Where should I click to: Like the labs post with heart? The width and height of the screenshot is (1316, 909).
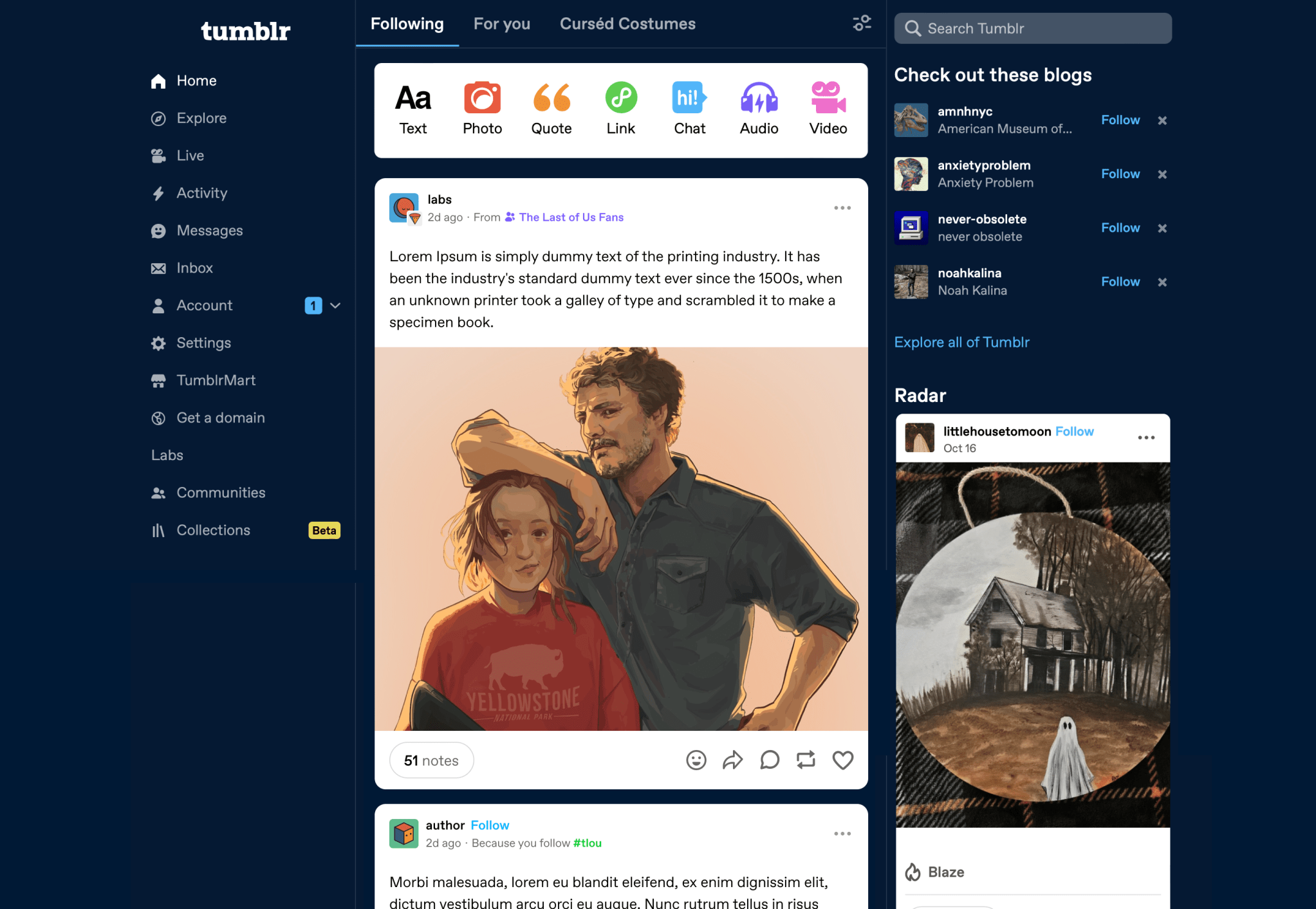842,760
